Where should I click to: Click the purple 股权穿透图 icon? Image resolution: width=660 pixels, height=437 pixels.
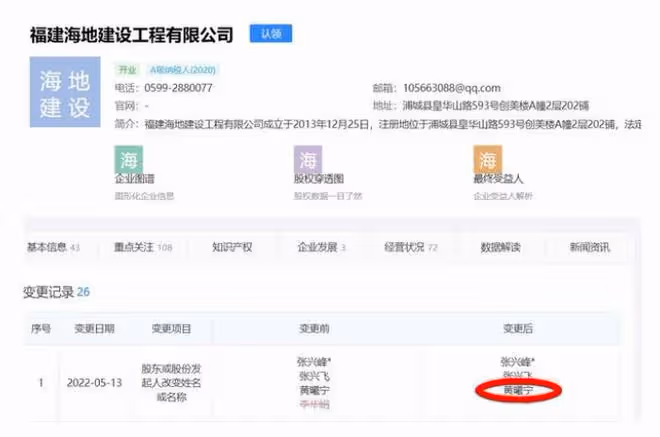[308, 160]
